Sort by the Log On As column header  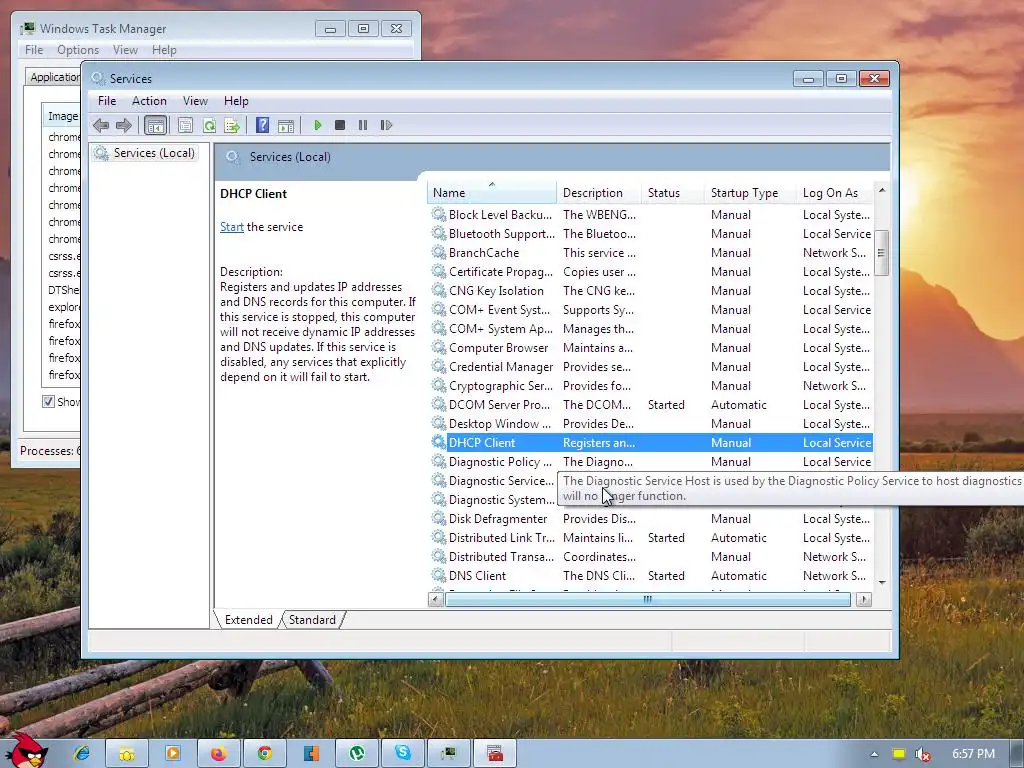coord(835,193)
